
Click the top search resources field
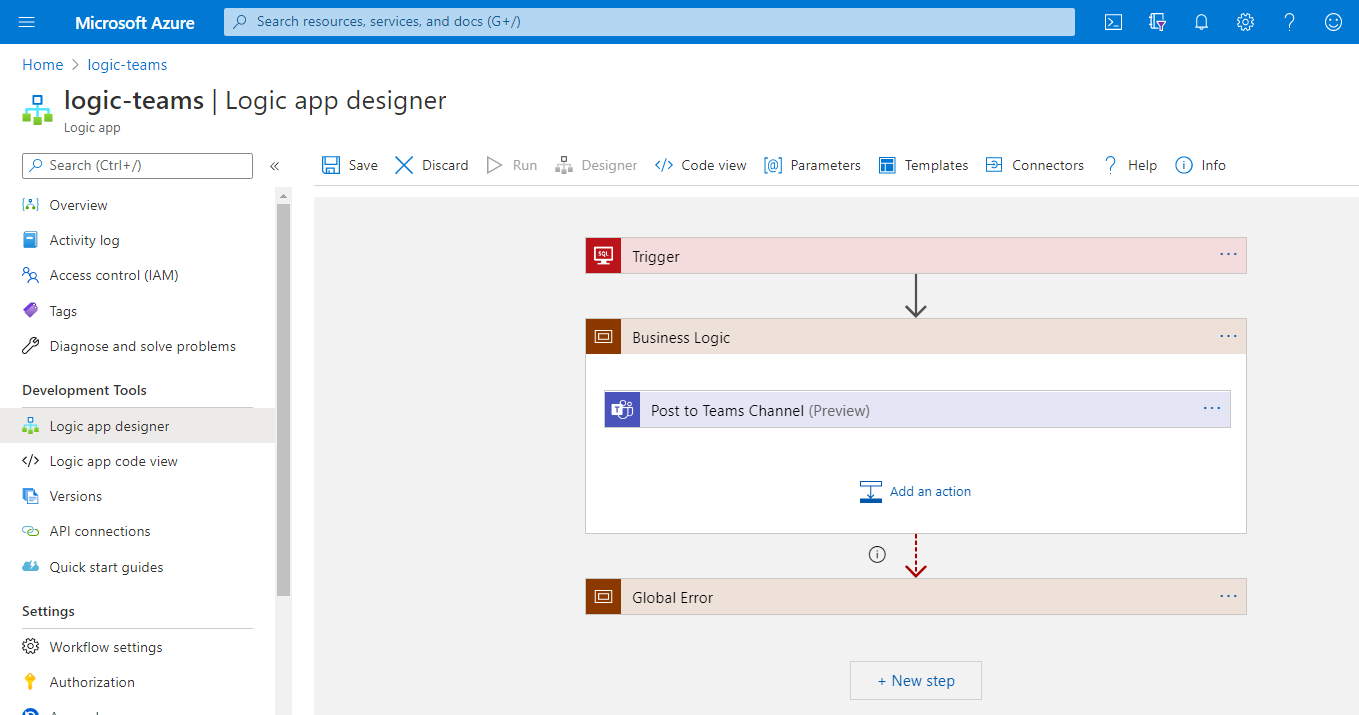[649, 22]
